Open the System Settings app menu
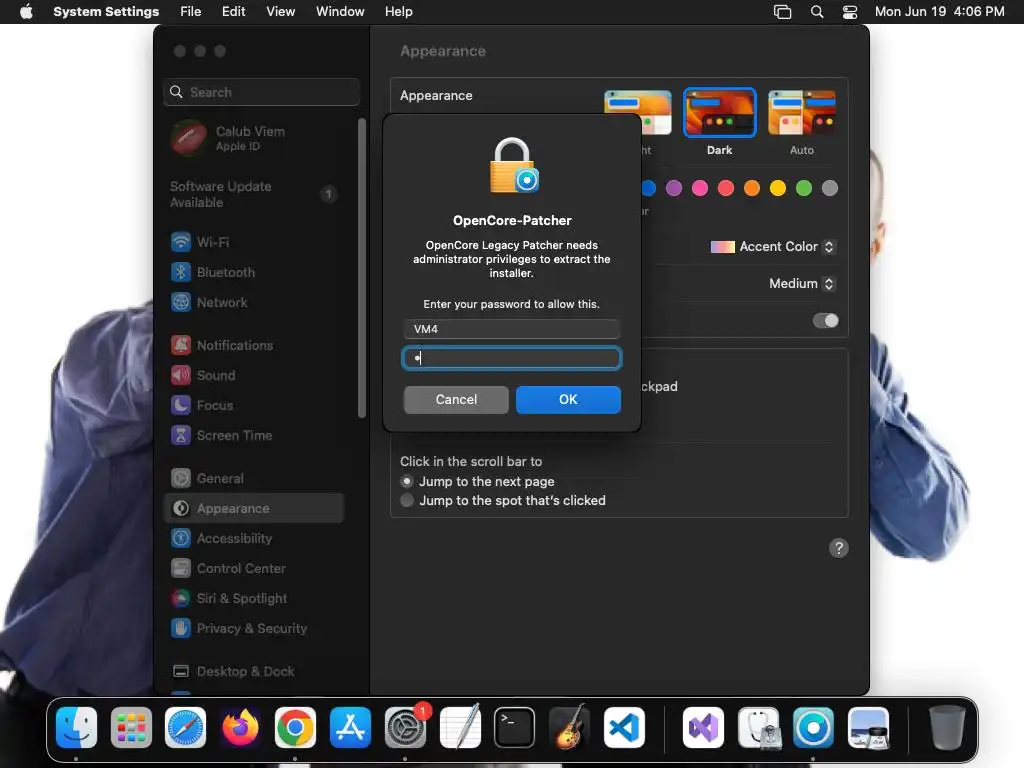The image size is (1024, 768). click(106, 12)
